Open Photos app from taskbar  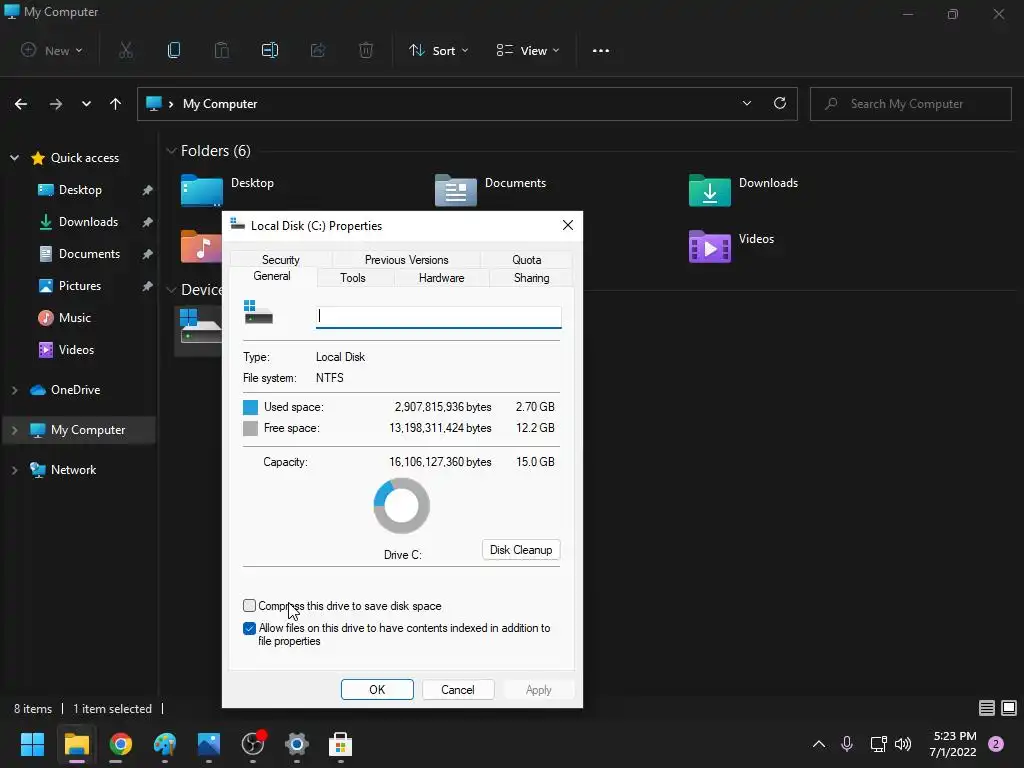point(209,744)
